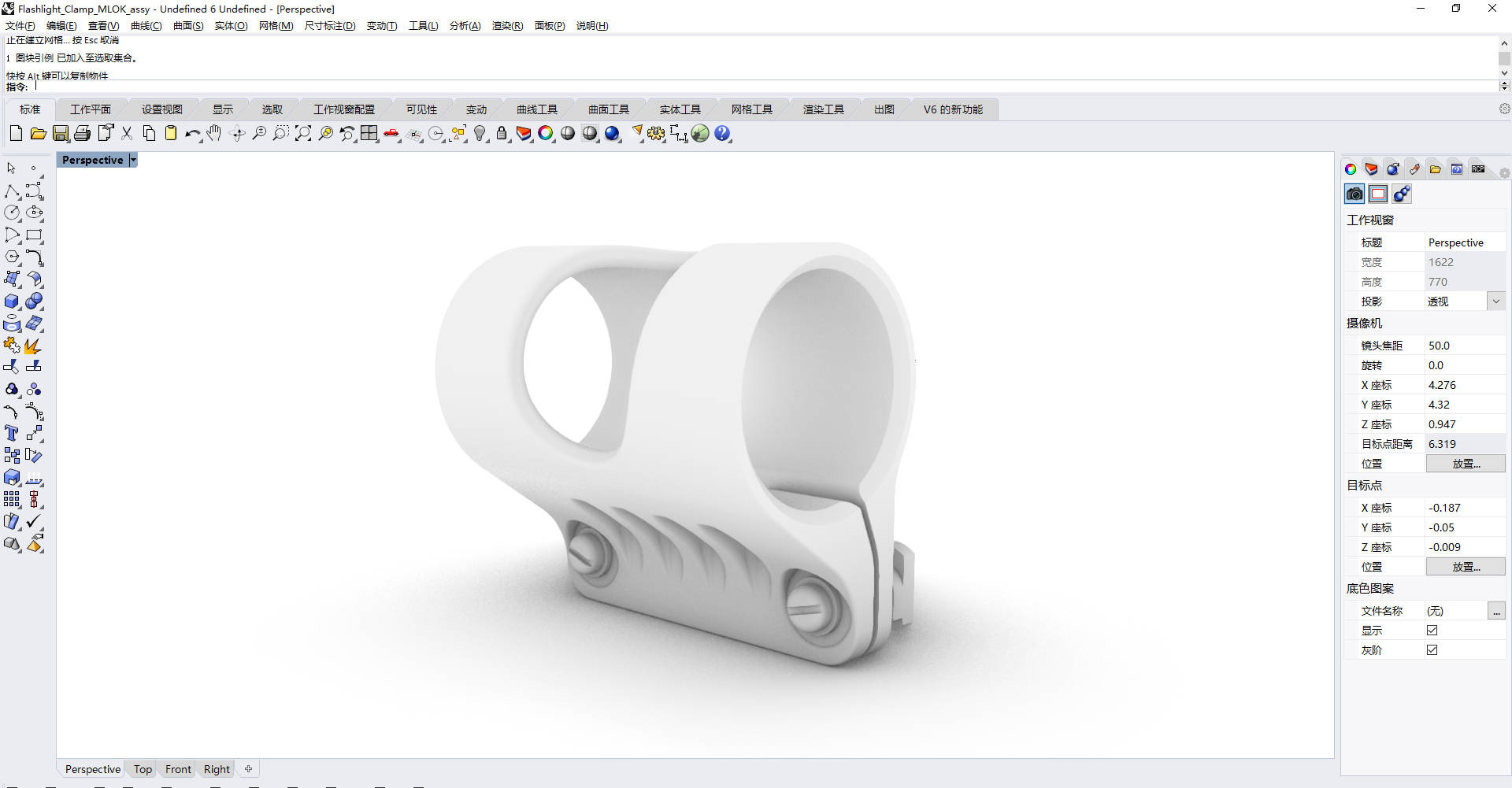Click the 放置 button under 摄像机
Image resolution: width=1512 pixels, height=788 pixels.
(x=1466, y=464)
